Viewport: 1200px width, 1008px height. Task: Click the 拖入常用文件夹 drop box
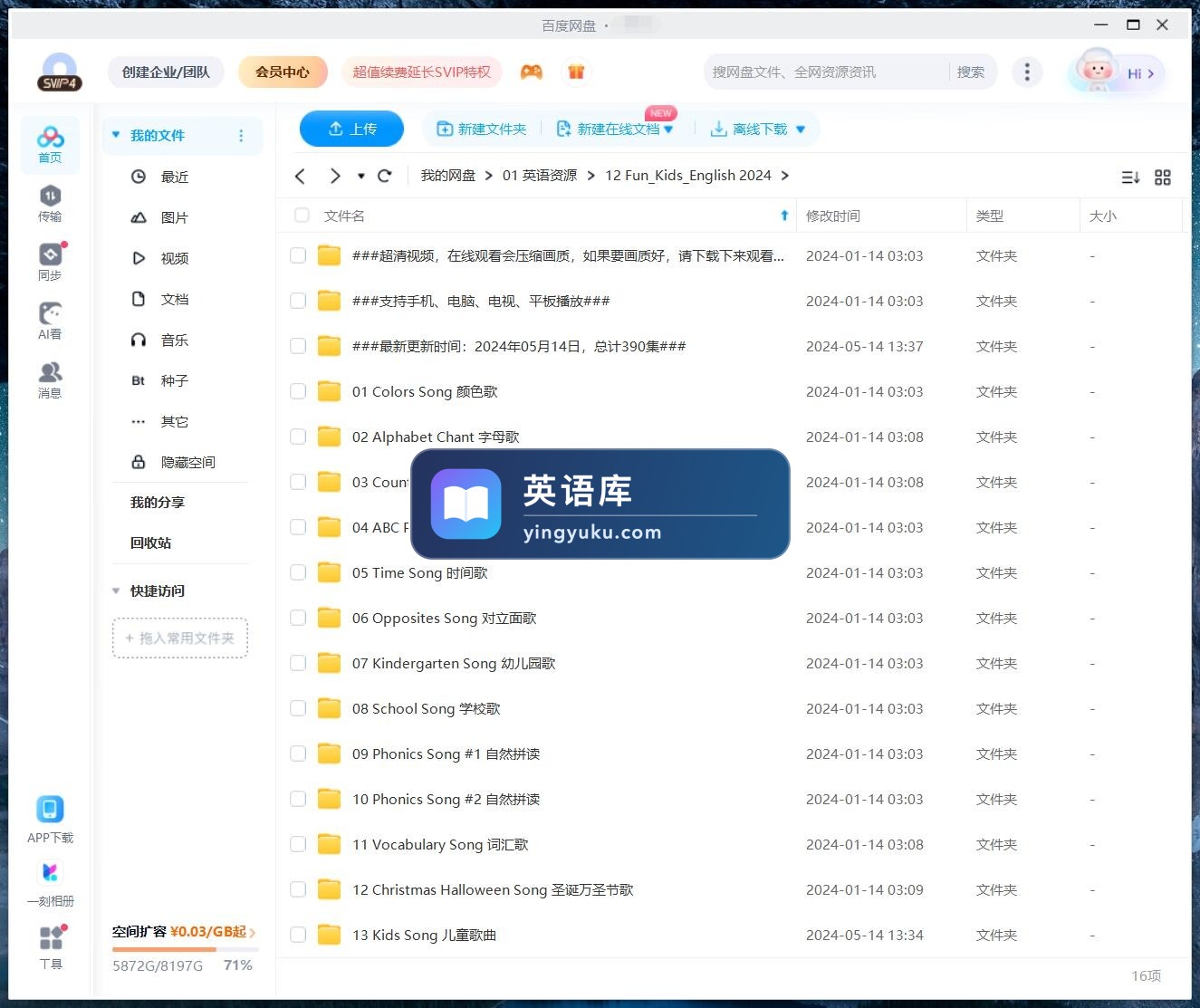pos(180,638)
